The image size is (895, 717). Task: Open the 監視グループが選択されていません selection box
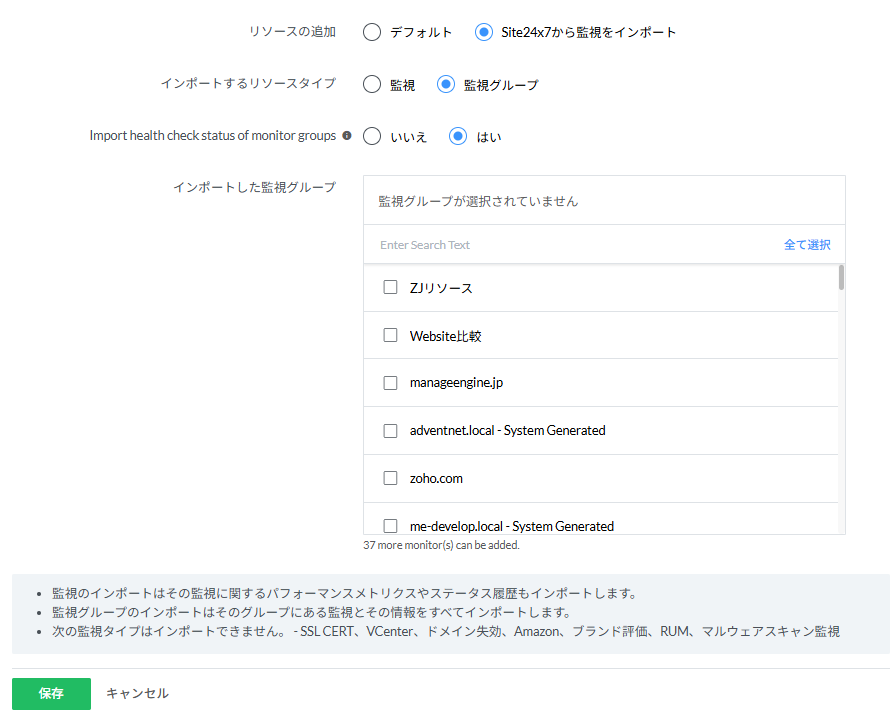(x=604, y=200)
